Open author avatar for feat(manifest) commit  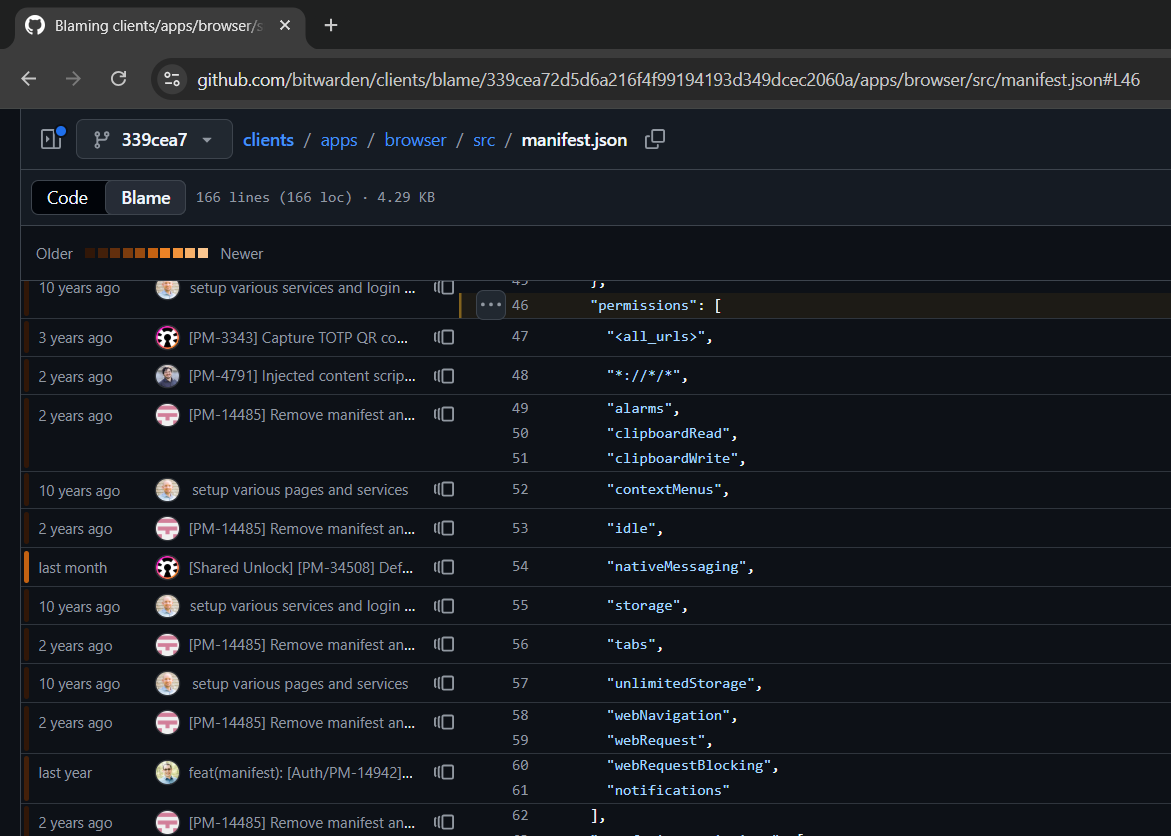point(167,772)
